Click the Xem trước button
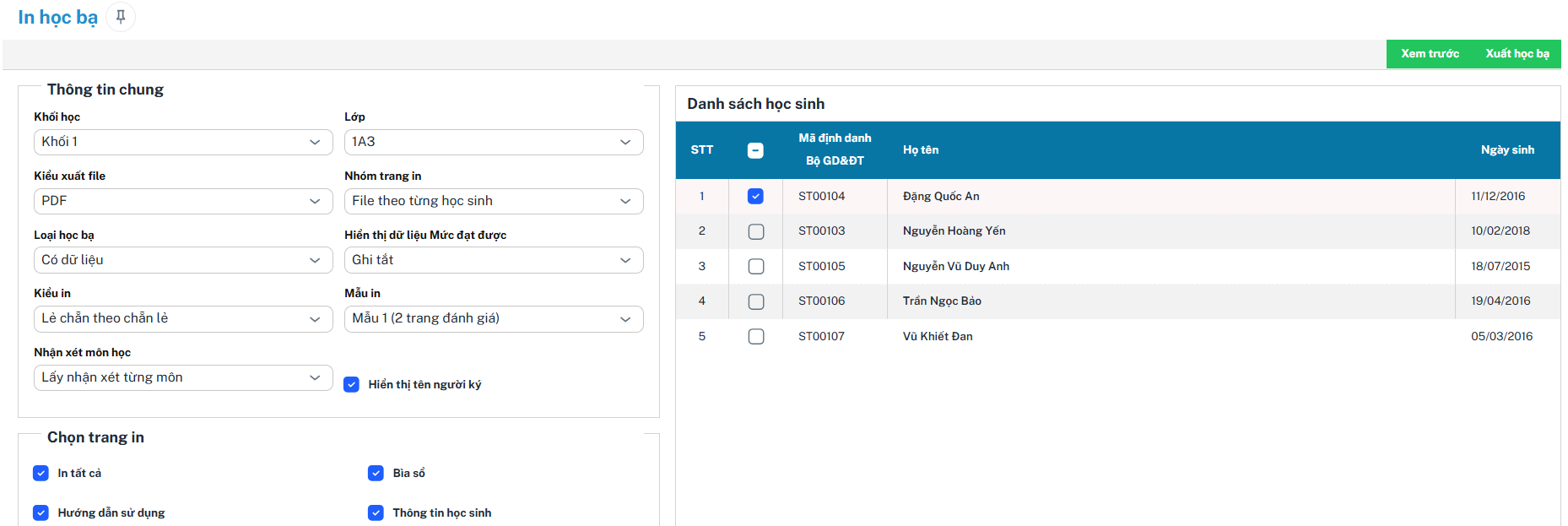The width and height of the screenshot is (1568, 526). click(1430, 53)
